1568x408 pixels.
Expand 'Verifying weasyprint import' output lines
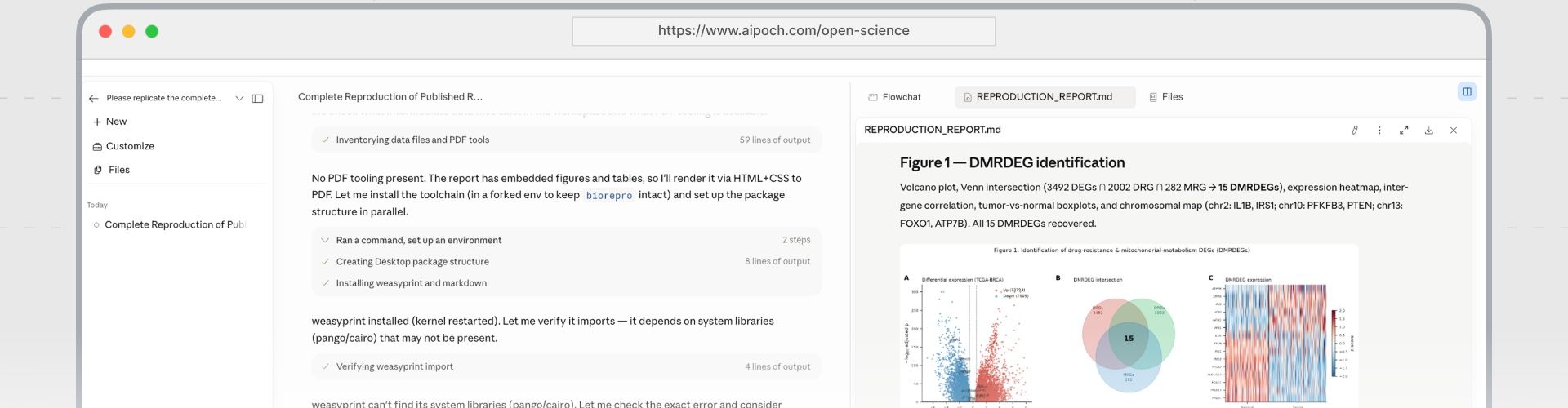click(566, 366)
